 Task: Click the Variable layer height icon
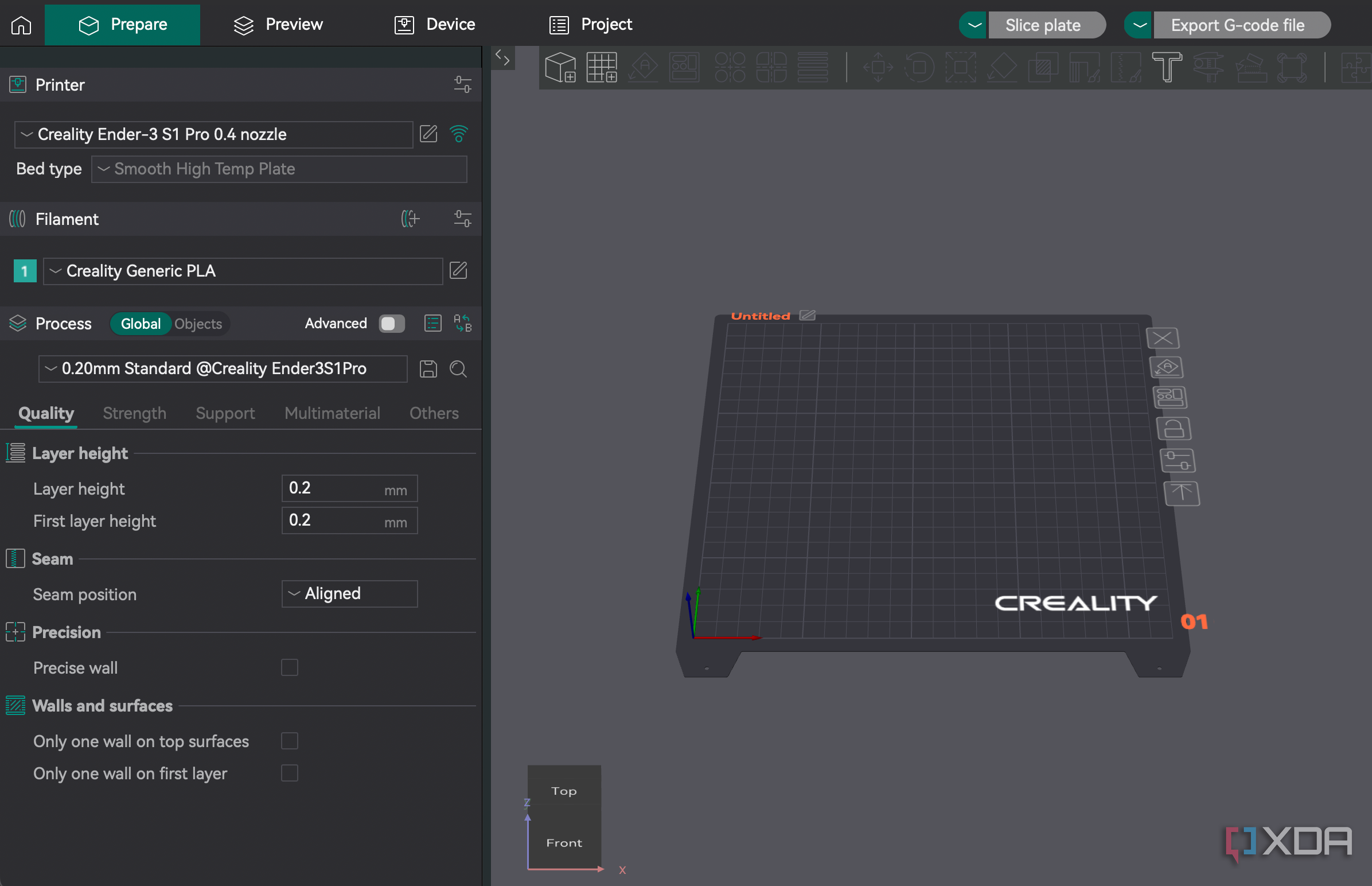813,67
